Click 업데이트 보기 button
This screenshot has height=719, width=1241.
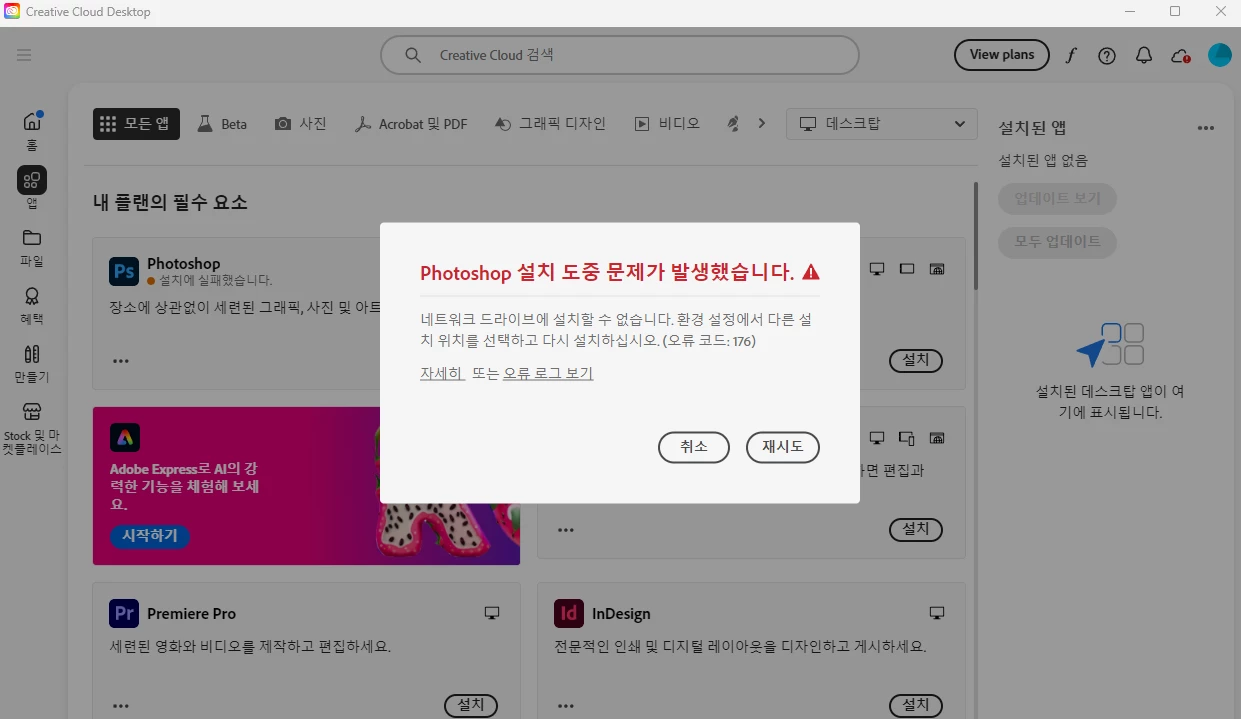[x=1057, y=199]
